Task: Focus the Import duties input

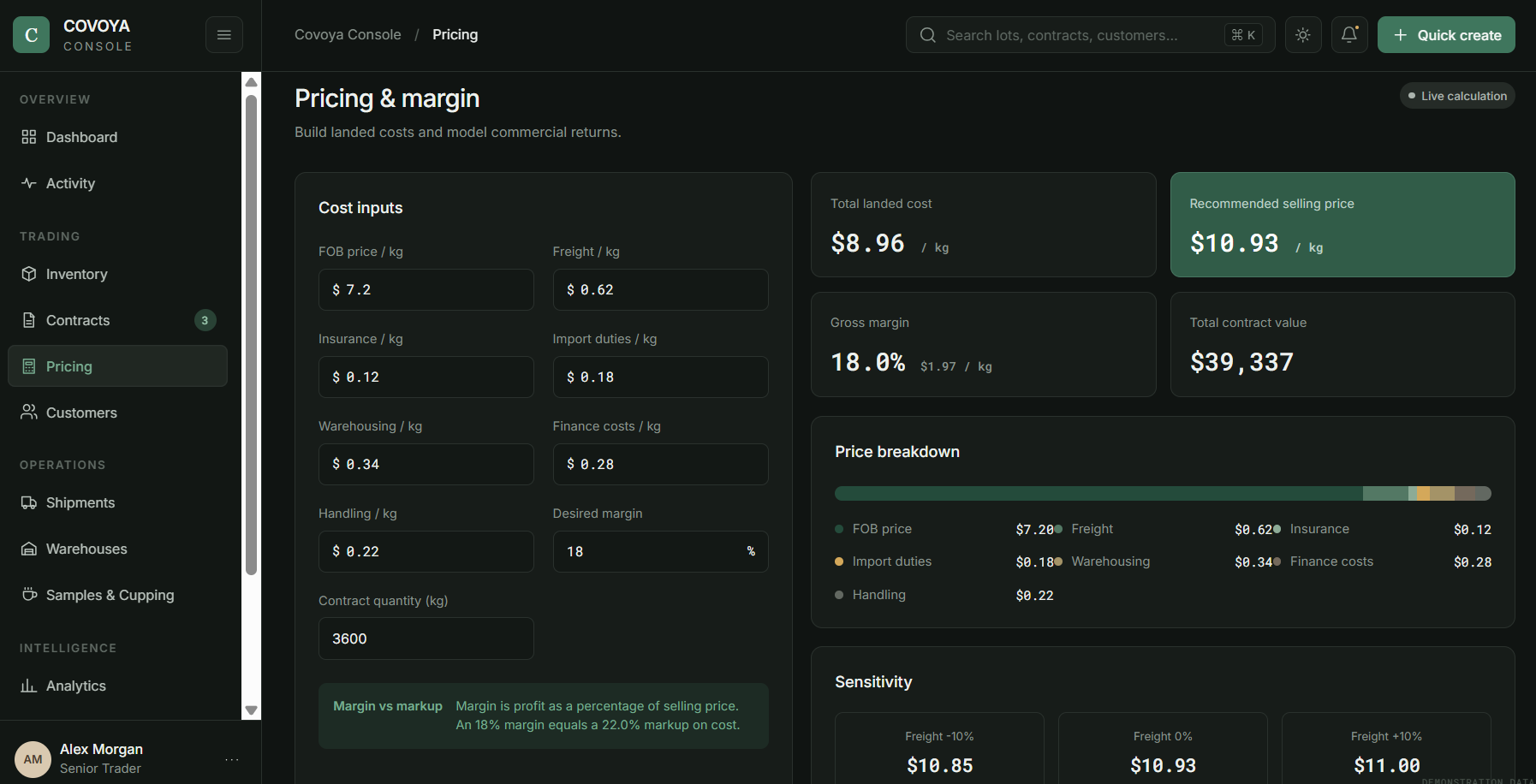Action: click(x=661, y=377)
